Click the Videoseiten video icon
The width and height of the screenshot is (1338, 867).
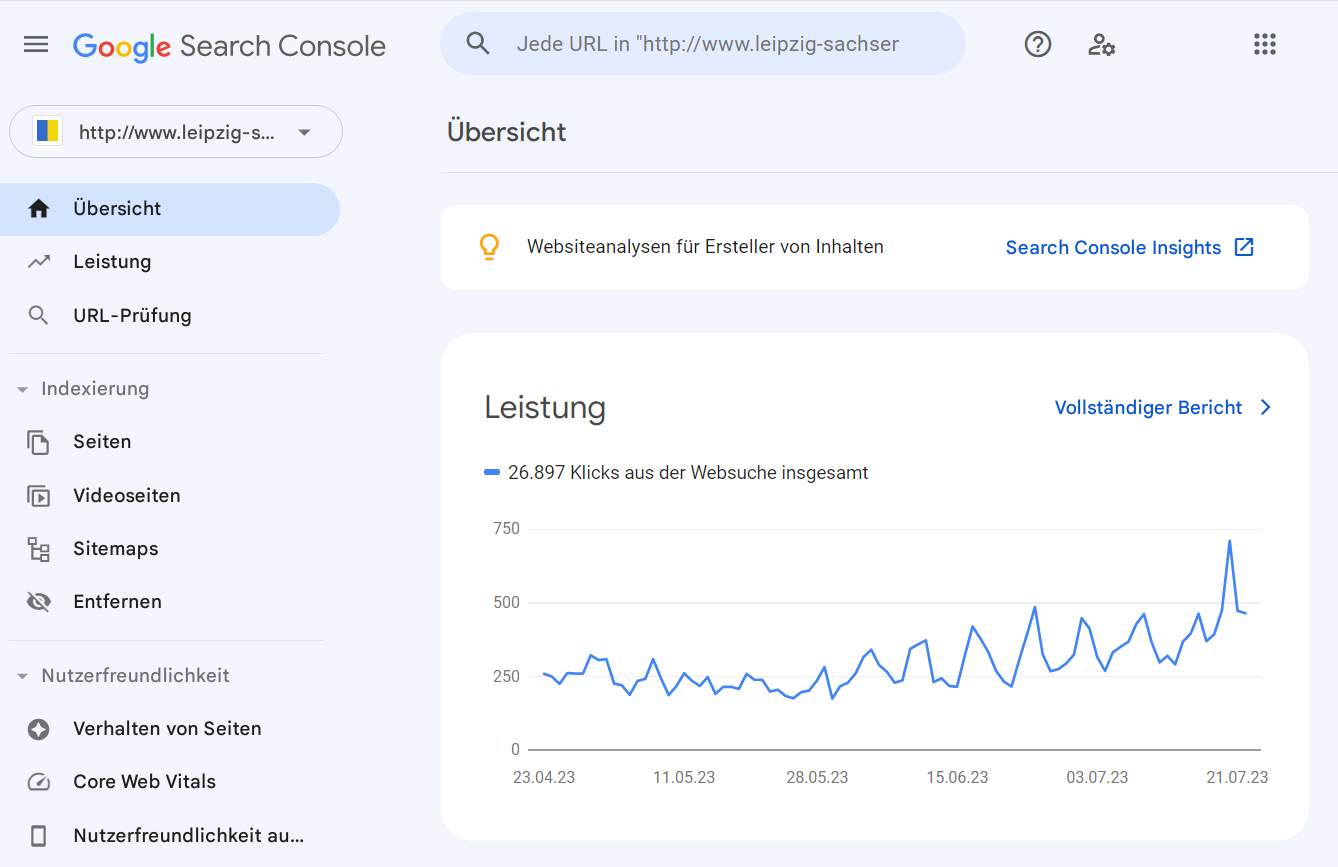tap(39, 495)
